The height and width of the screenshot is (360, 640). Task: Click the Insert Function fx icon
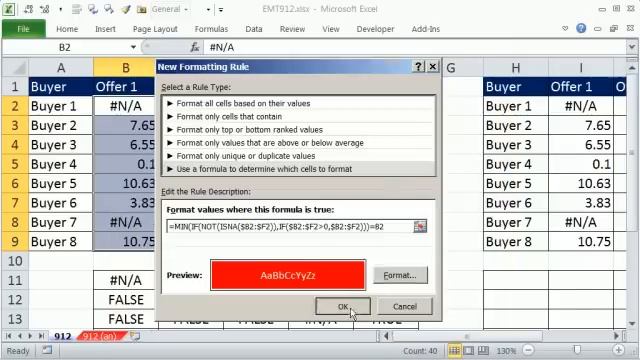195,47
